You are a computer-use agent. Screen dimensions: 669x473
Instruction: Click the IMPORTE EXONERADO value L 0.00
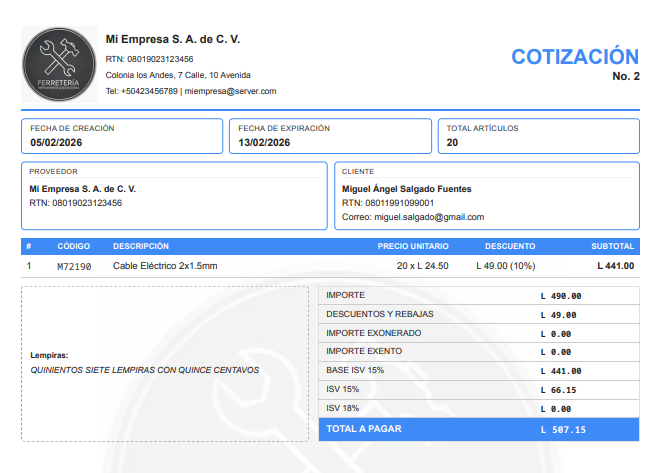click(556, 334)
